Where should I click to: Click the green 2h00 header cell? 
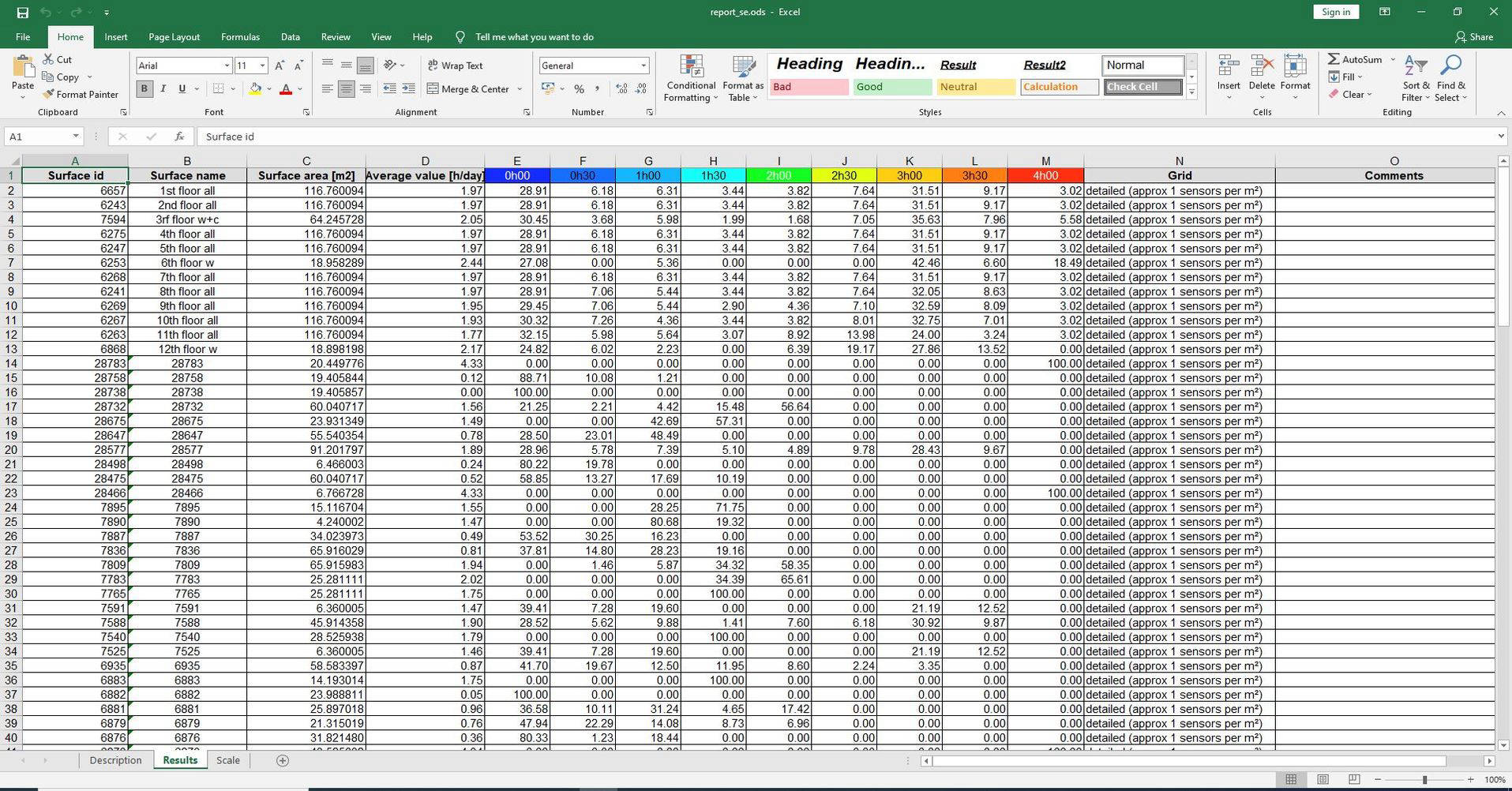[x=779, y=175]
